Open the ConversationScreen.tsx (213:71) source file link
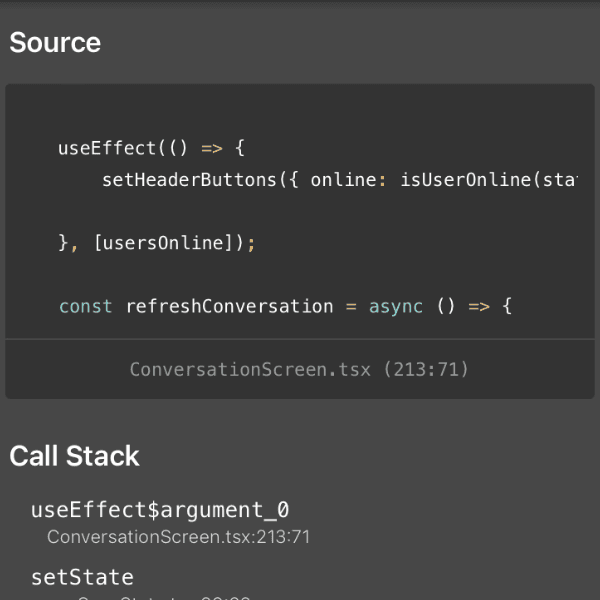The height and width of the screenshot is (600, 600). [299, 369]
